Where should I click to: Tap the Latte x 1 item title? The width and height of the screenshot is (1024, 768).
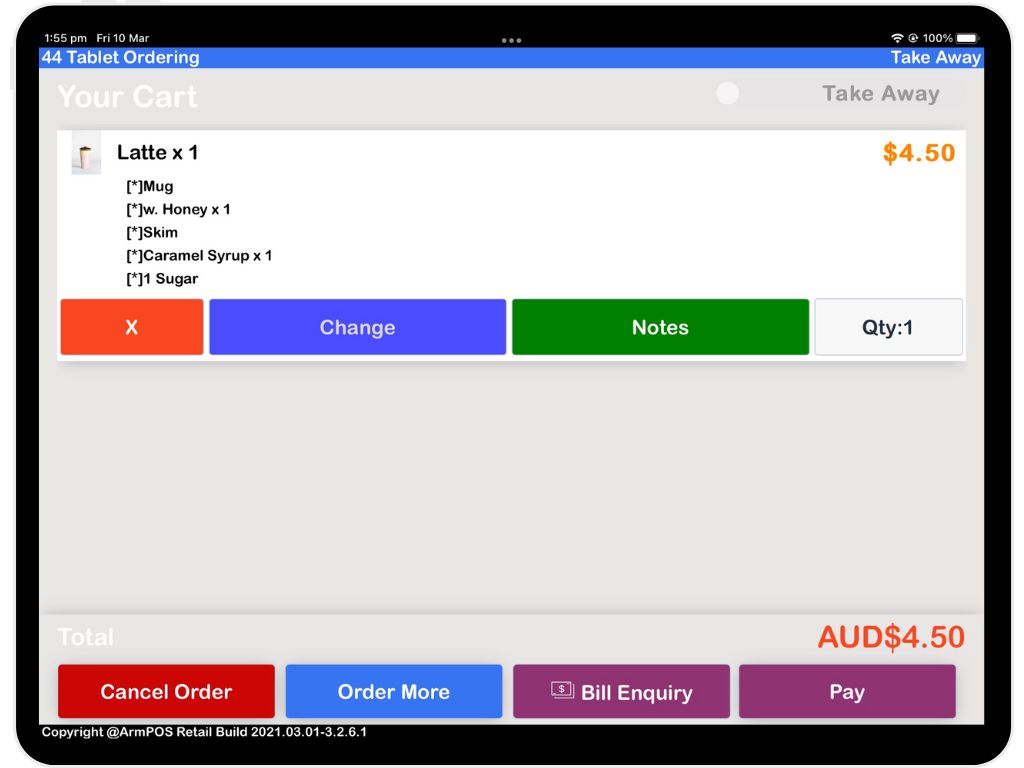(x=157, y=152)
